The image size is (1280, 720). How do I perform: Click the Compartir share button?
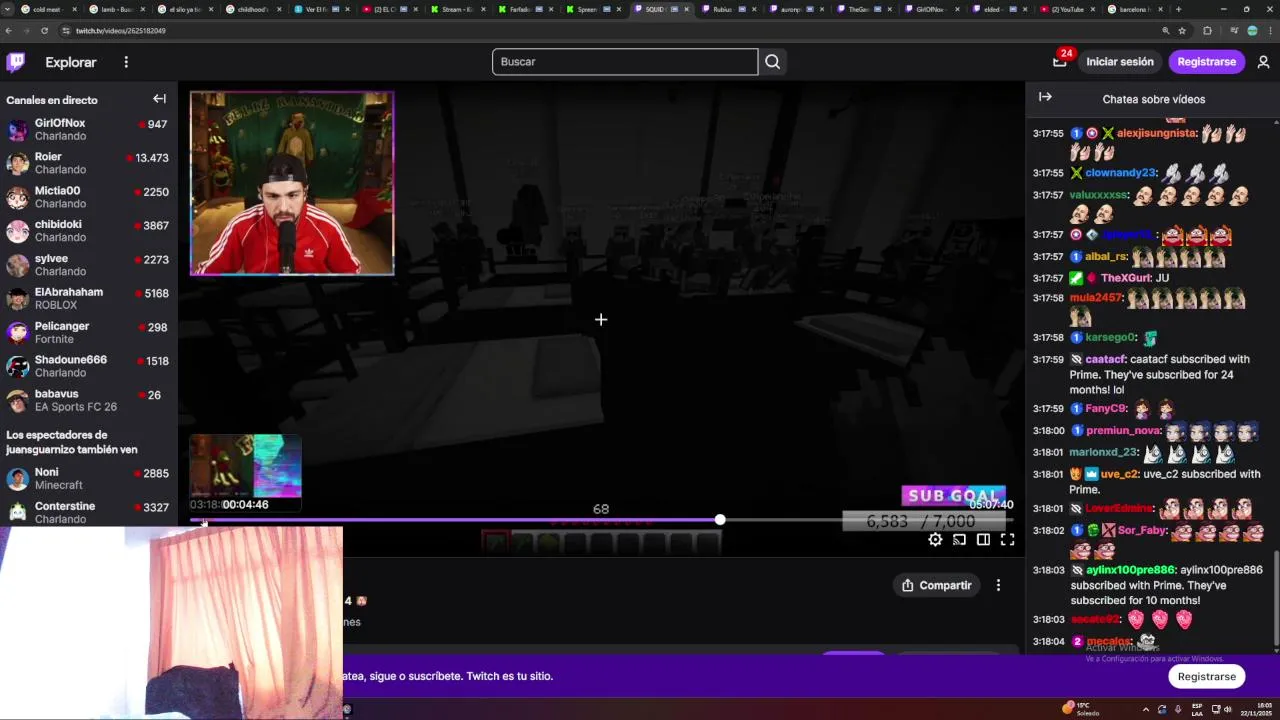point(936,585)
